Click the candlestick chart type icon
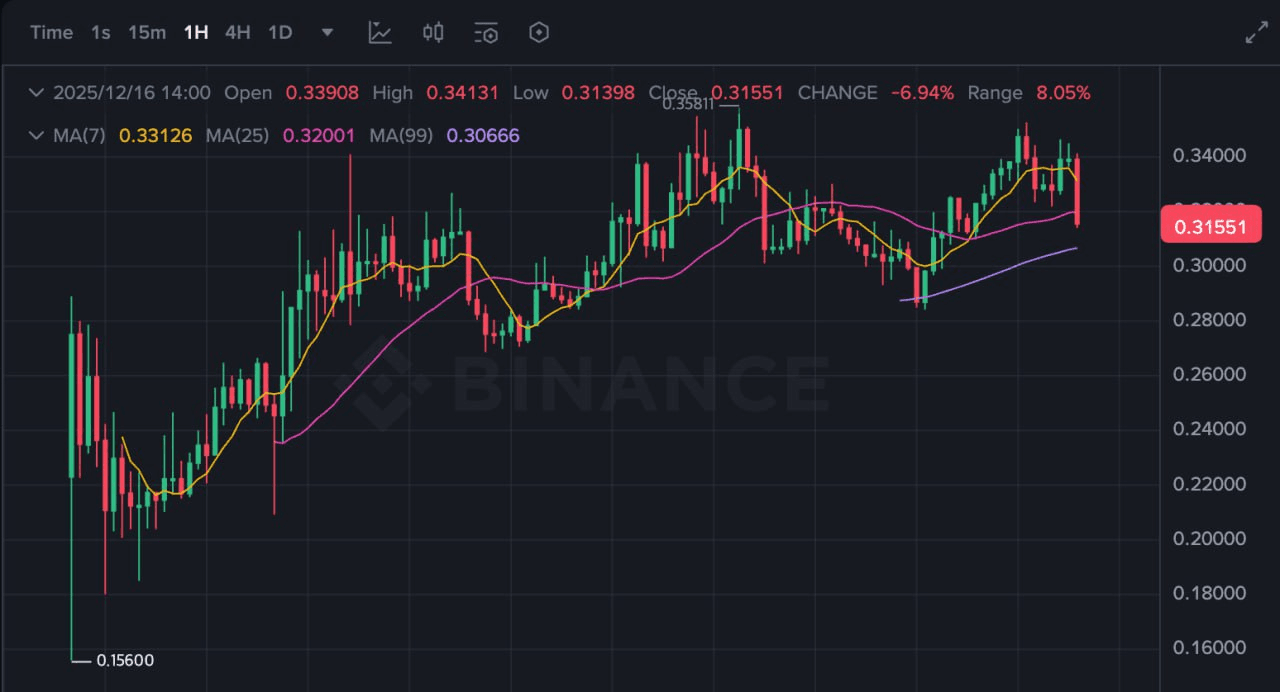Viewport: 1280px width, 692px height. coord(433,32)
